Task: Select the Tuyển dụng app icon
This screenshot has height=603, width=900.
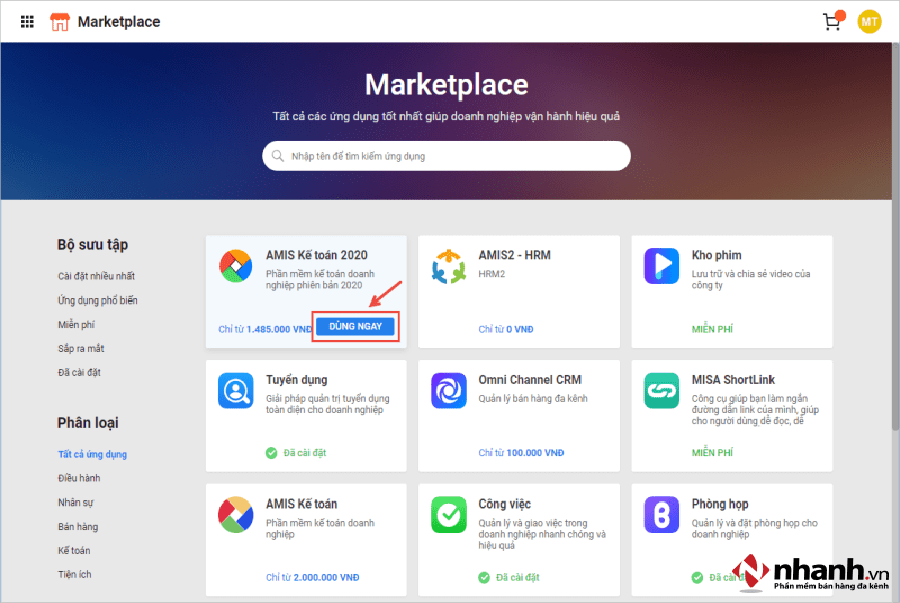Action: [x=236, y=391]
